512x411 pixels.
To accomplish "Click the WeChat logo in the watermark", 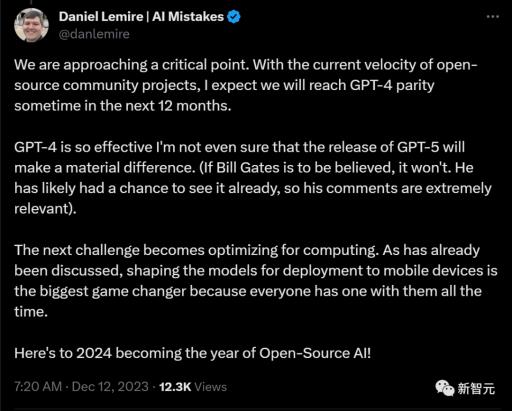I will coord(445,388).
